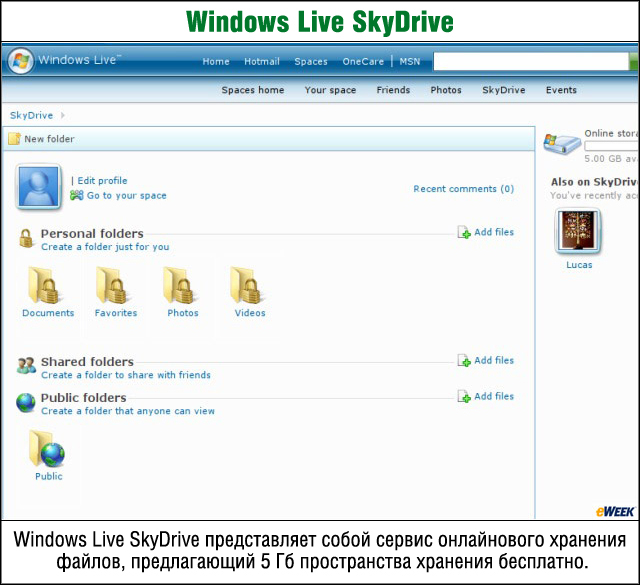640x585 pixels.
Task: Click the Windows Live orb logo
Action: (x=20, y=61)
